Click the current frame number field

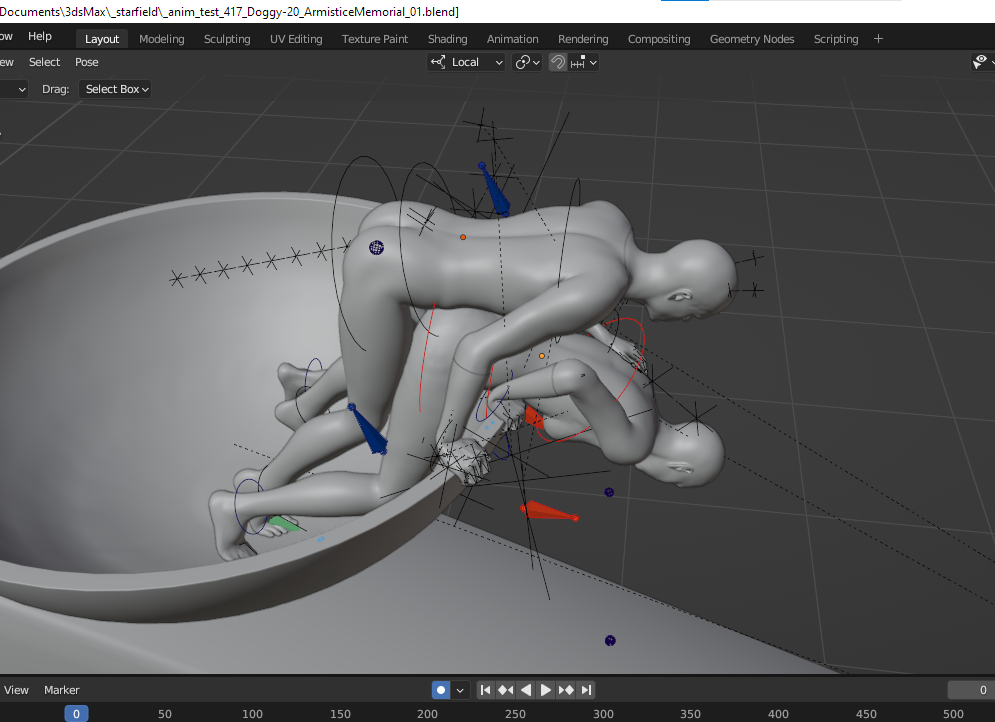pos(970,690)
